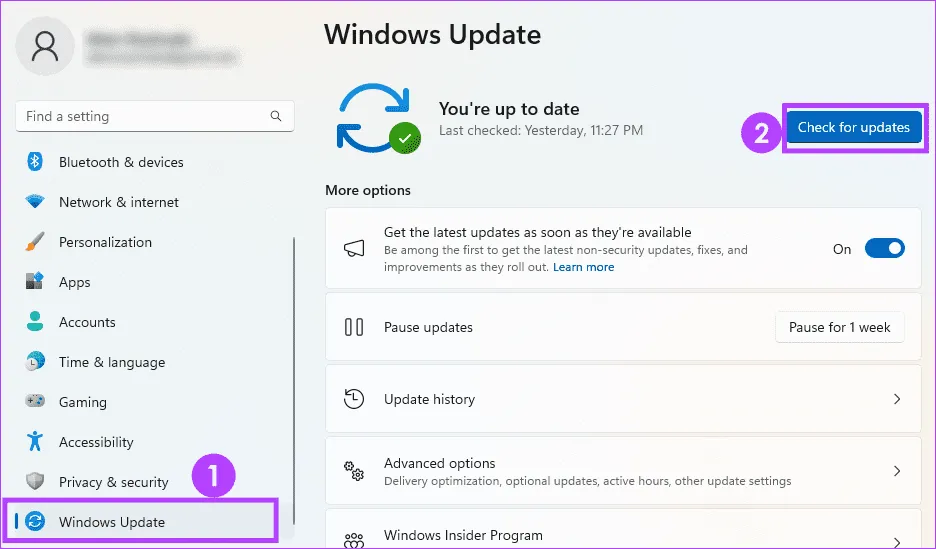
Task: Click the Privacy & security shield icon
Action: (35, 482)
